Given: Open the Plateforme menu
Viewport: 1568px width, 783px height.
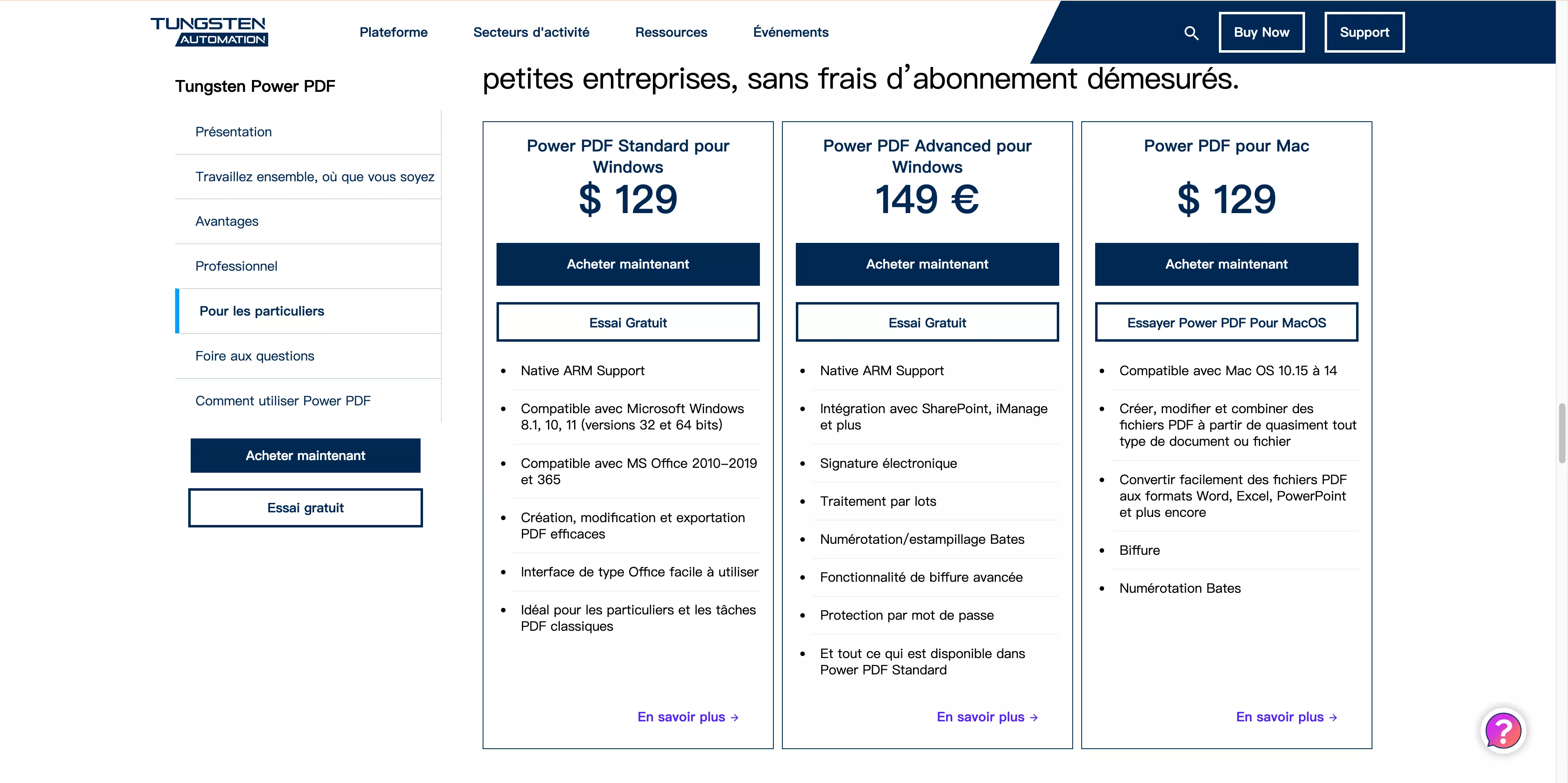Looking at the screenshot, I should [393, 32].
